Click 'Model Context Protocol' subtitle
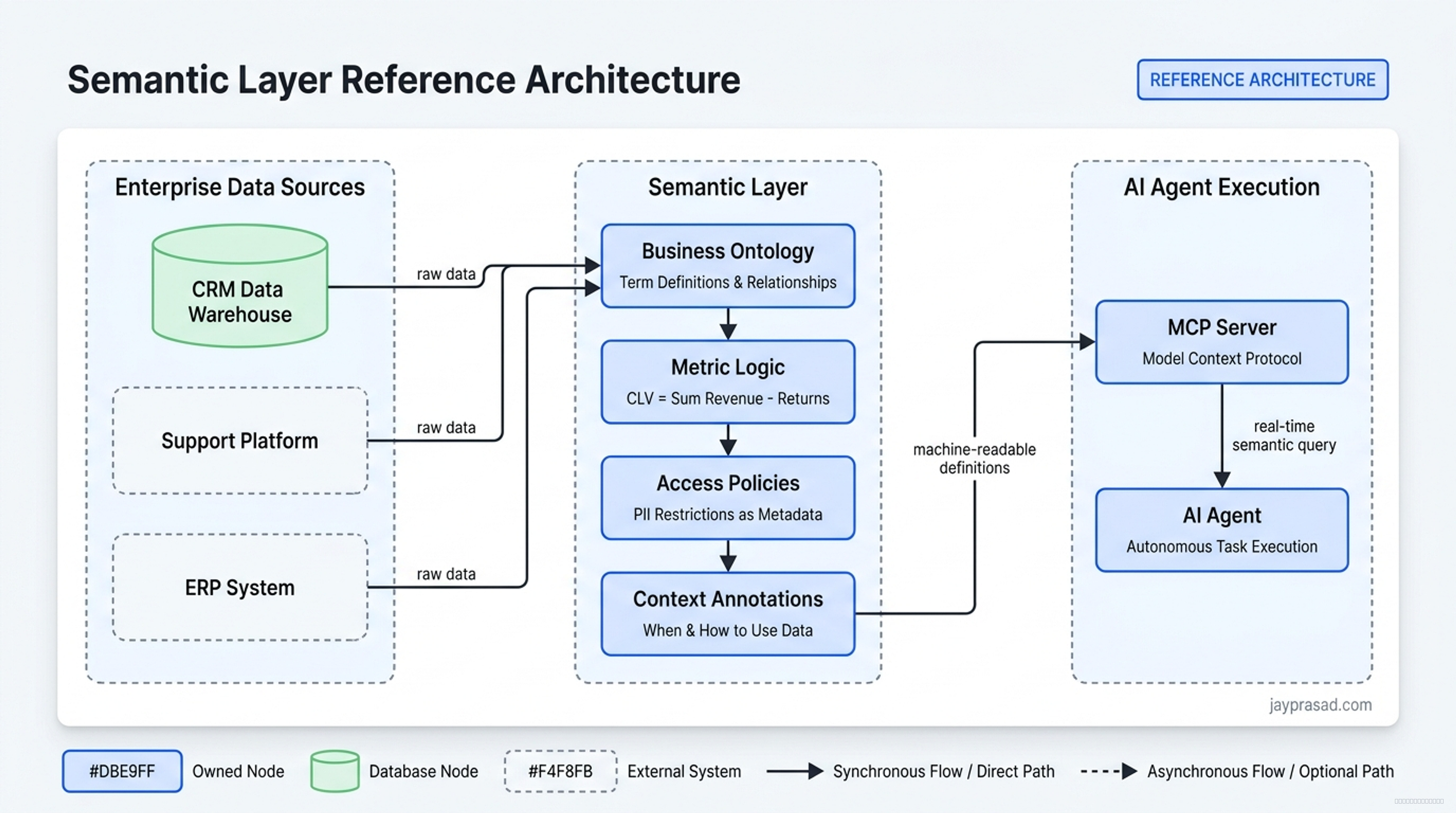This screenshot has width=1456, height=813. pyautogui.click(x=1222, y=359)
